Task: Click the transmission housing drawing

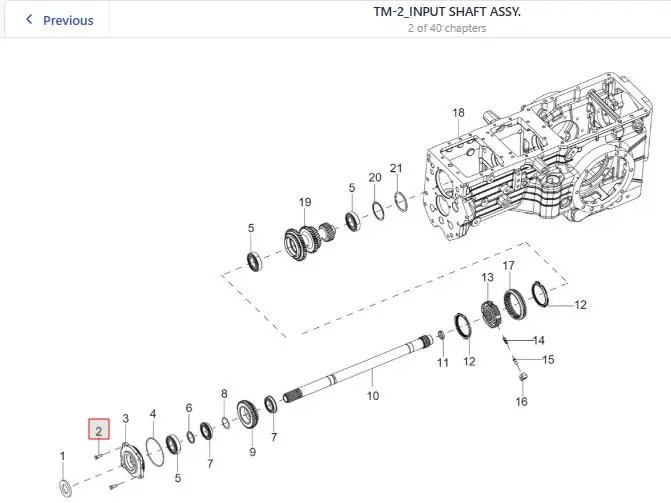Action: click(x=538, y=158)
